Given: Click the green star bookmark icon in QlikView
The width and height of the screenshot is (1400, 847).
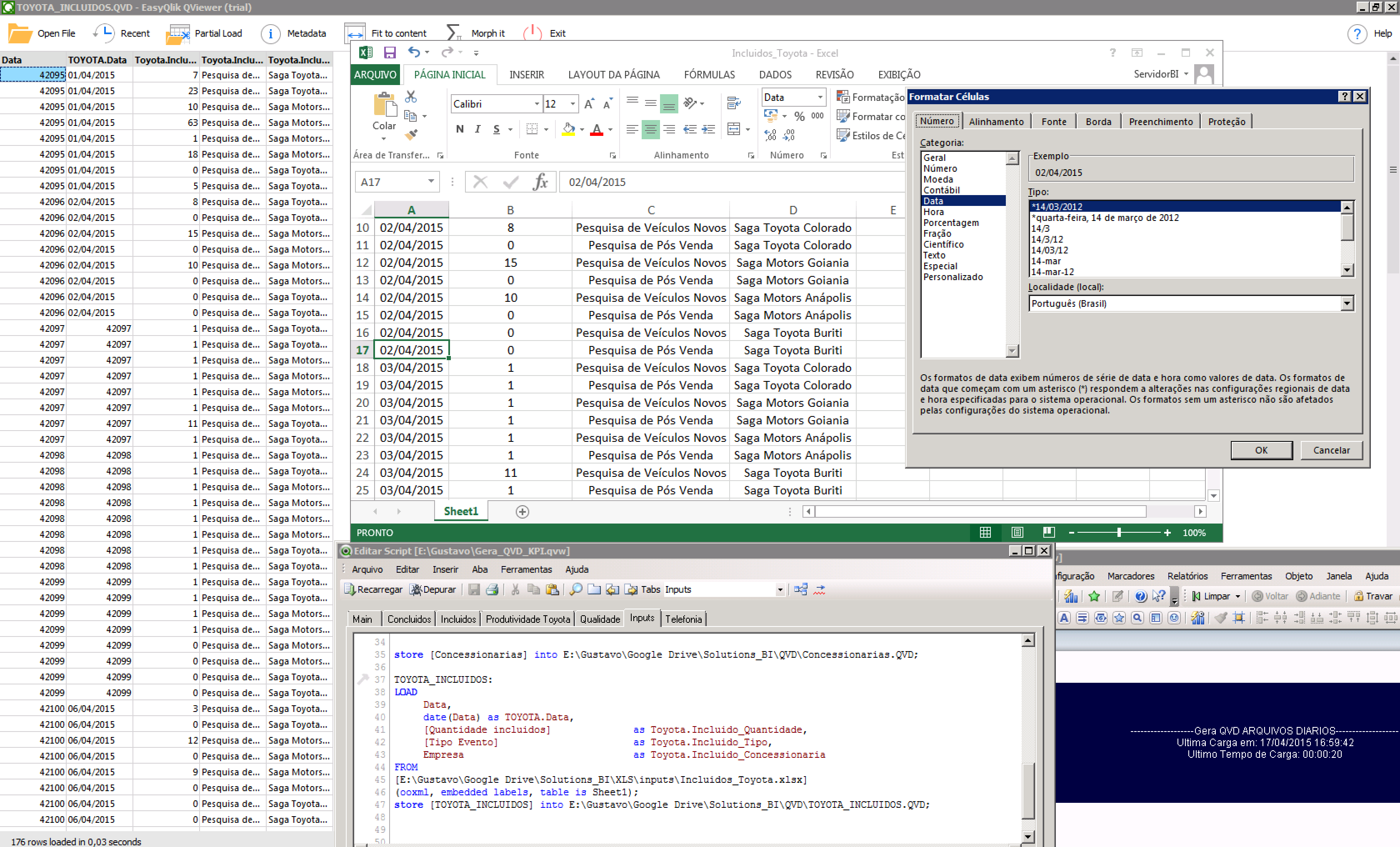Looking at the screenshot, I should click(1094, 596).
